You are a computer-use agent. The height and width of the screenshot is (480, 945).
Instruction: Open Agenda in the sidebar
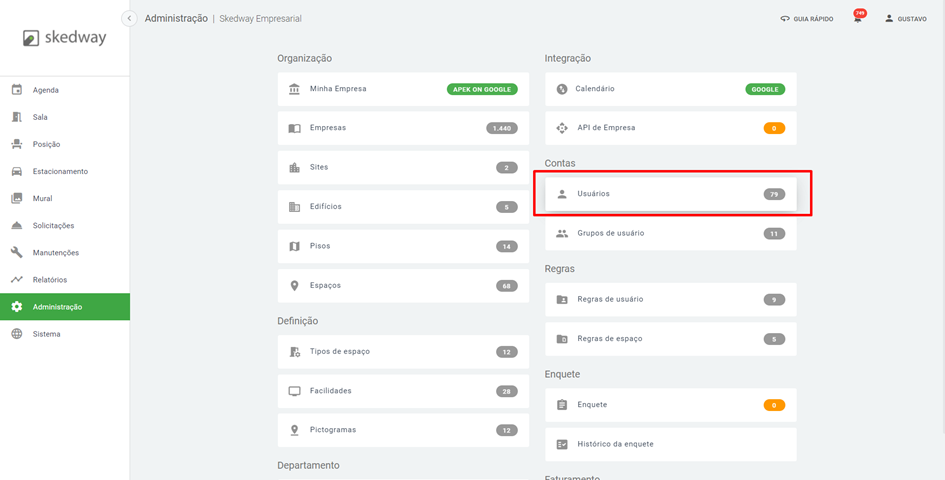pos(46,90)
